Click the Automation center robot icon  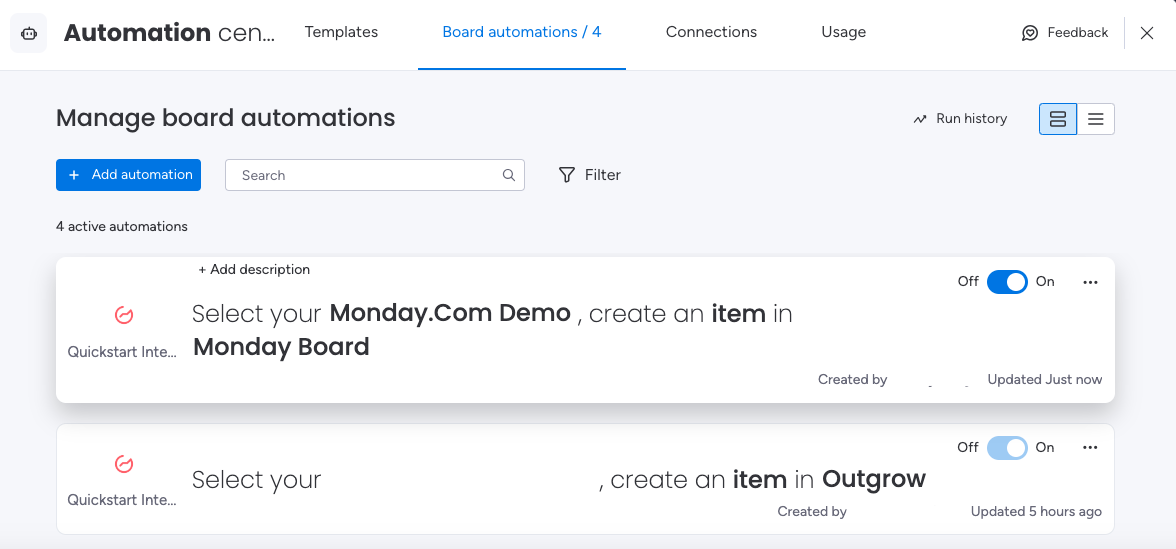click(x=28, y=34)
